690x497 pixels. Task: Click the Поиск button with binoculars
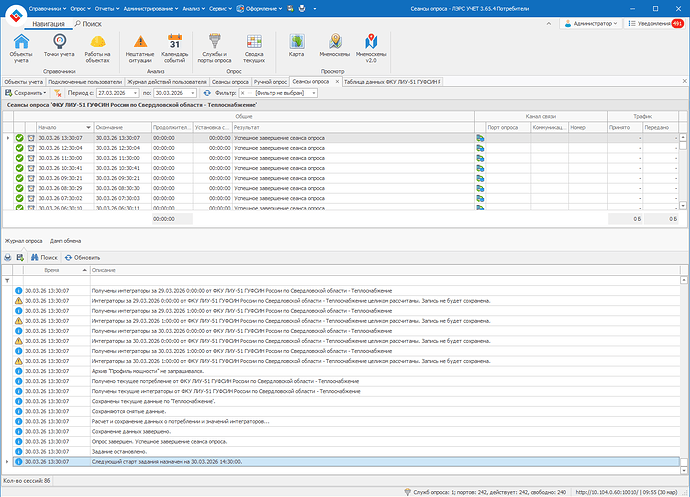click(x=44, y=258)
